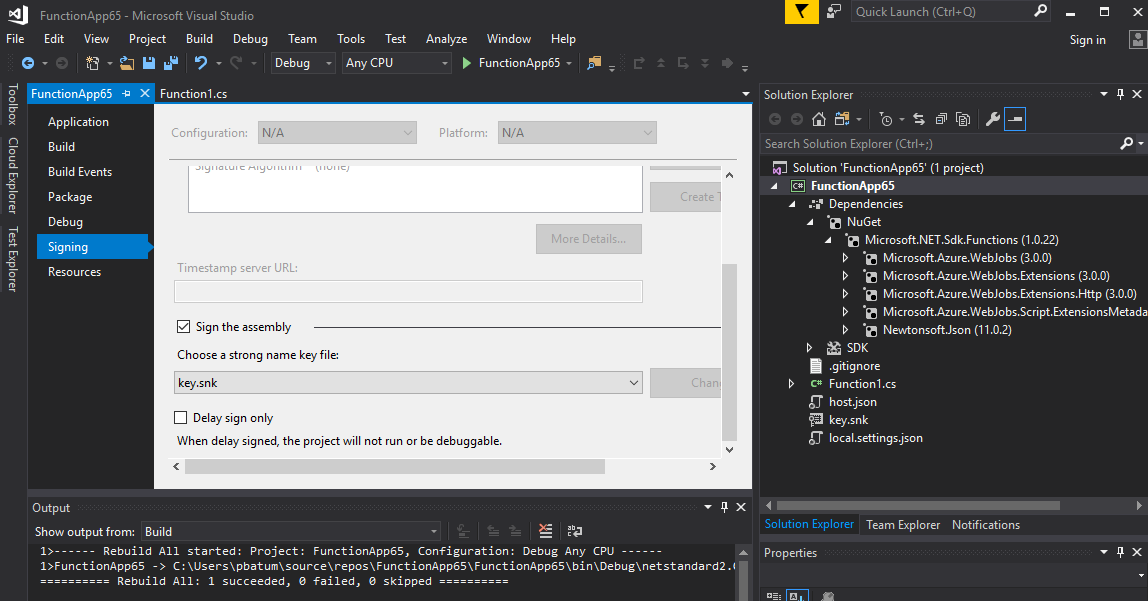Switch to the Team Explorer tab

902,524
